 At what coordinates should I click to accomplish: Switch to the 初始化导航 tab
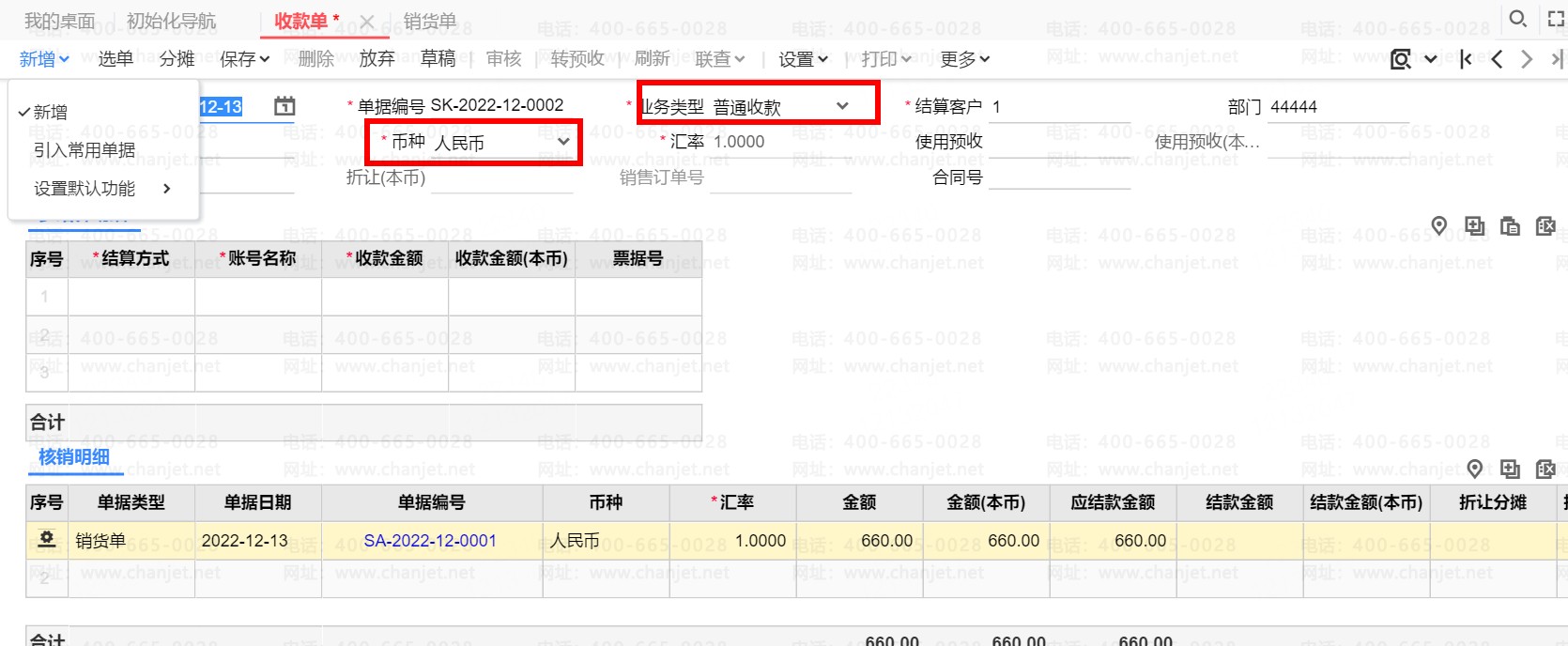tap(171, 21)
